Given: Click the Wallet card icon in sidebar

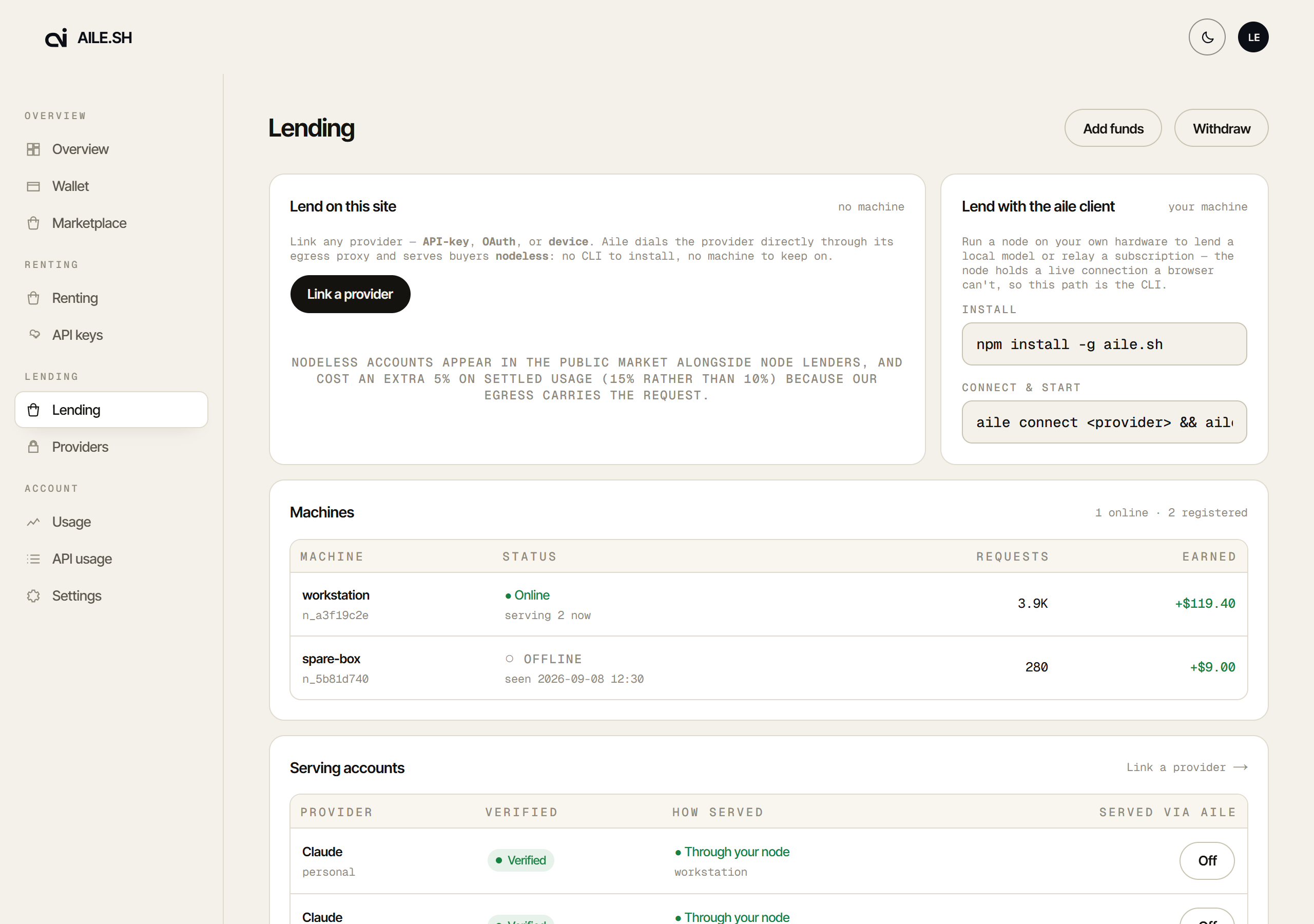Looking at the screenshot, I should (x=33, y=186).
